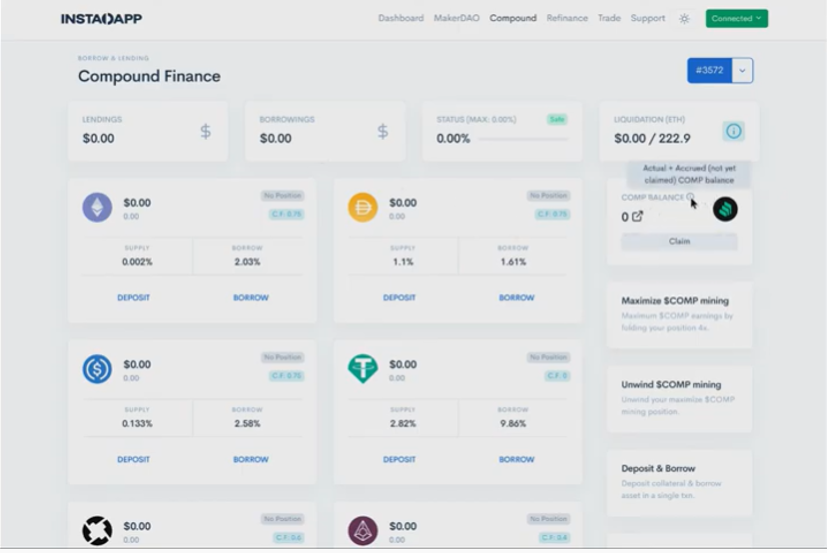Borrow USDT at 9.86%
827x554 pixels.
click(x=517, y=460)
